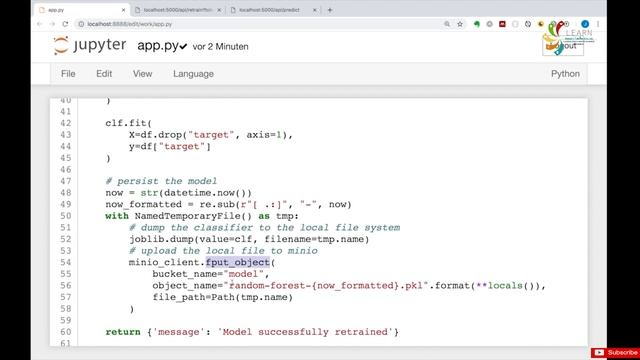Click 'now_formatted = re.sub' line

228,204
